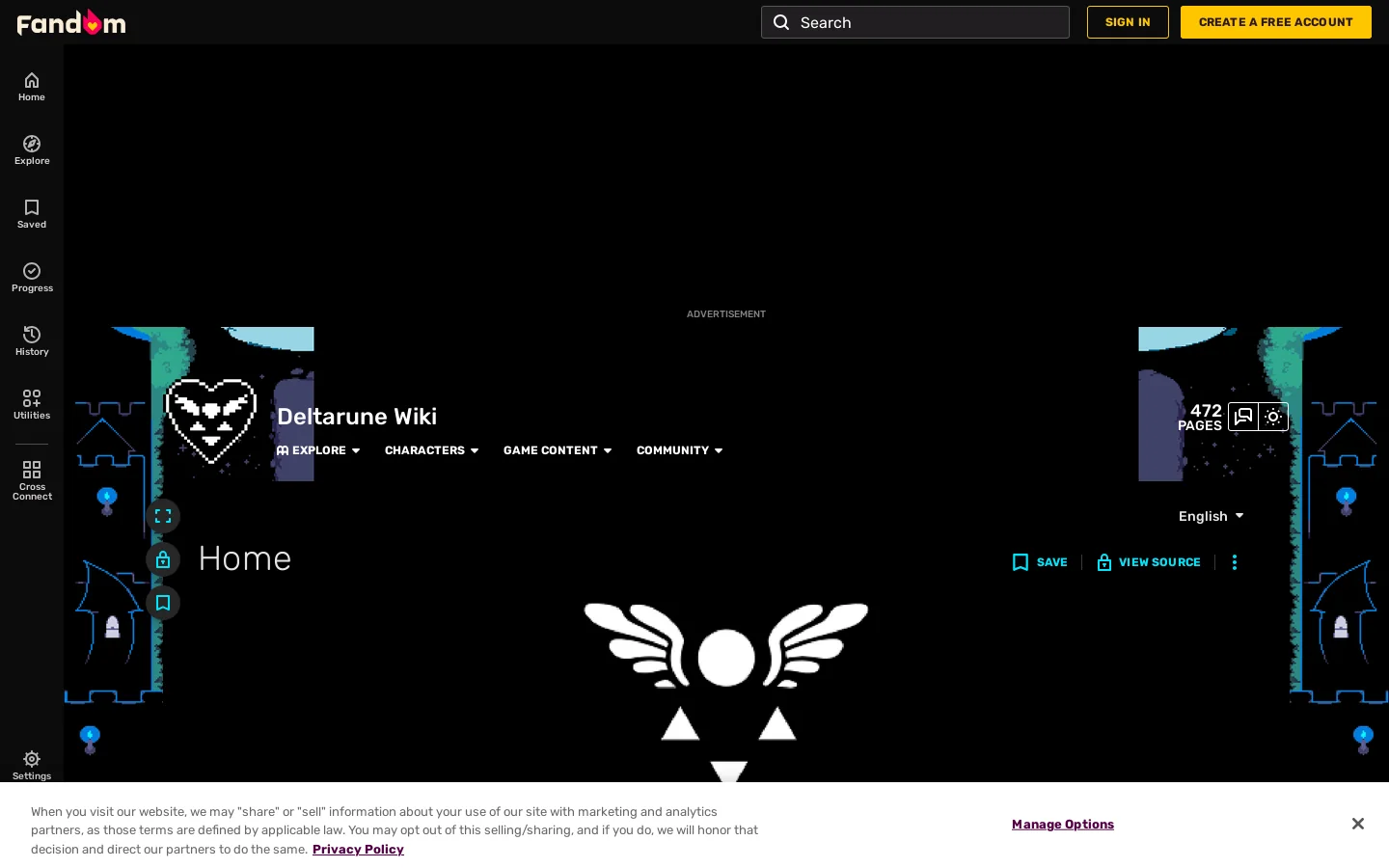Click the Deltarune Wiki heart logo

[210, 420]
